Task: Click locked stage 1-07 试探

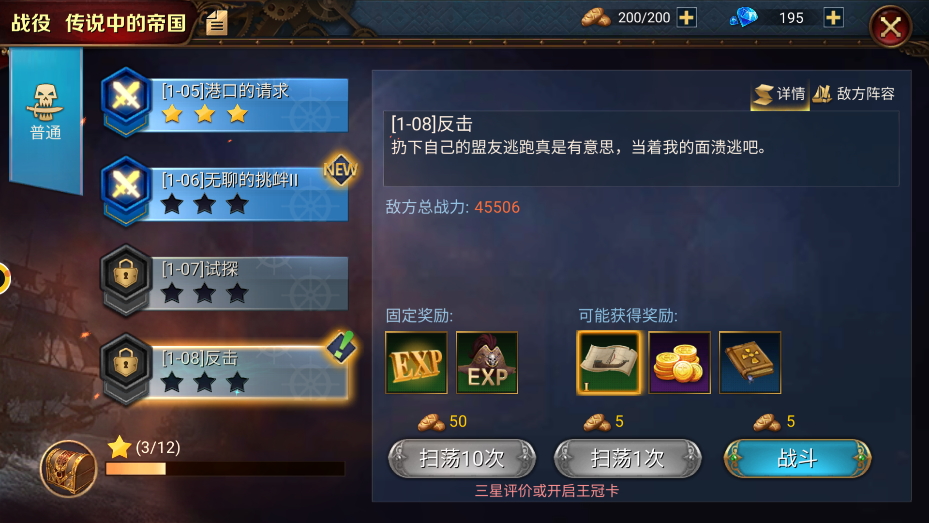Action: (x=225, y=280)
